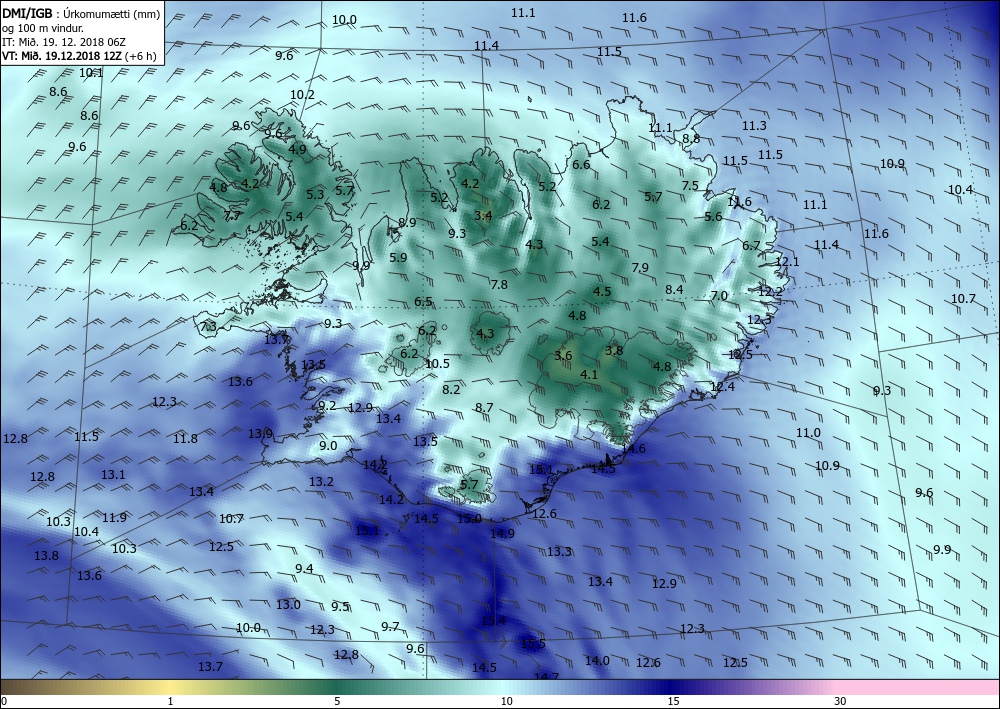Click the 9.5 value southwest of Iceland
This screenshot has height=709, width=1000.
[340, 606]
